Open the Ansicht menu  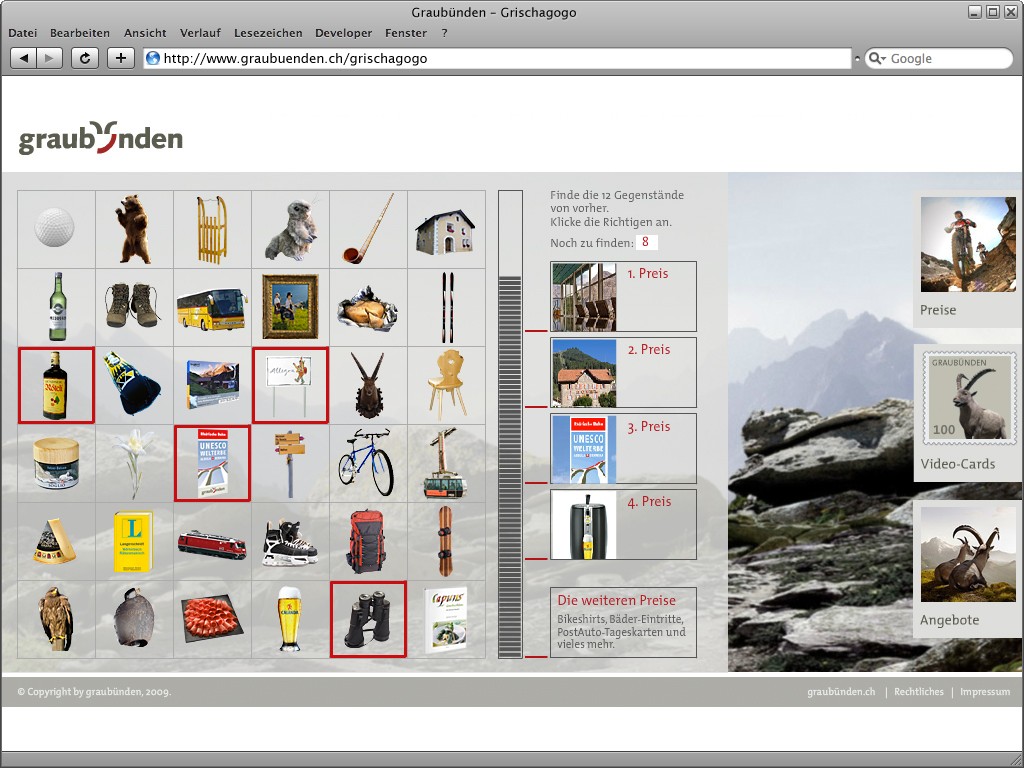[x=145, y=33]
